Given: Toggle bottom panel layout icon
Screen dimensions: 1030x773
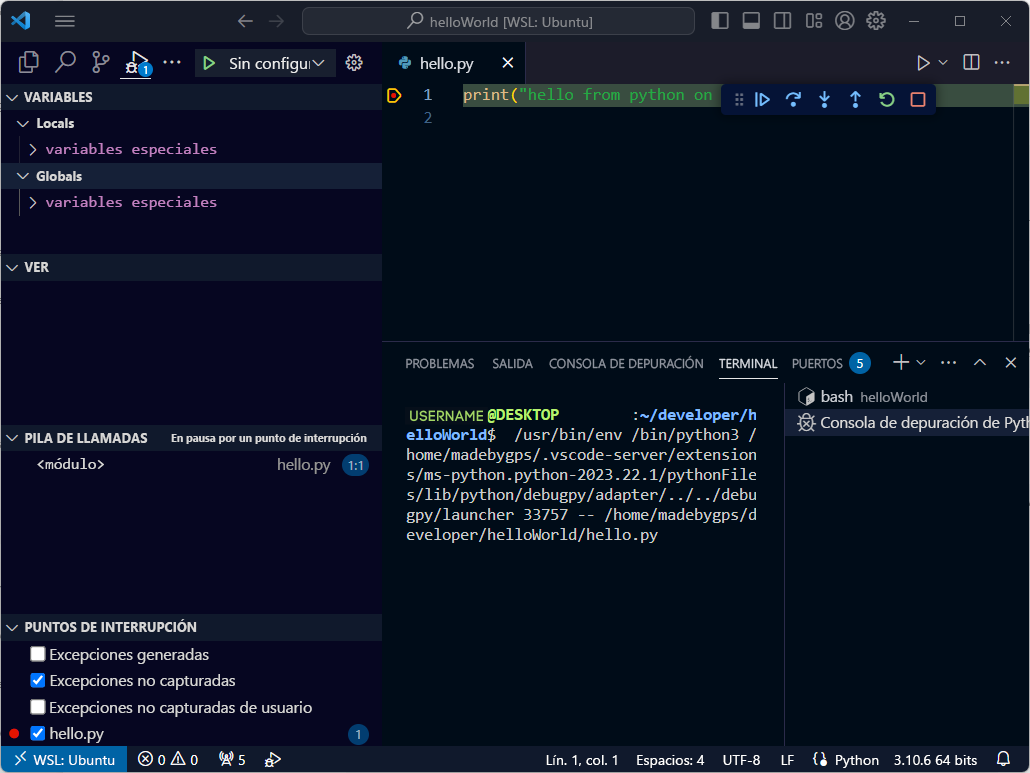Looking at the screenshot, I should click(751, 21).
